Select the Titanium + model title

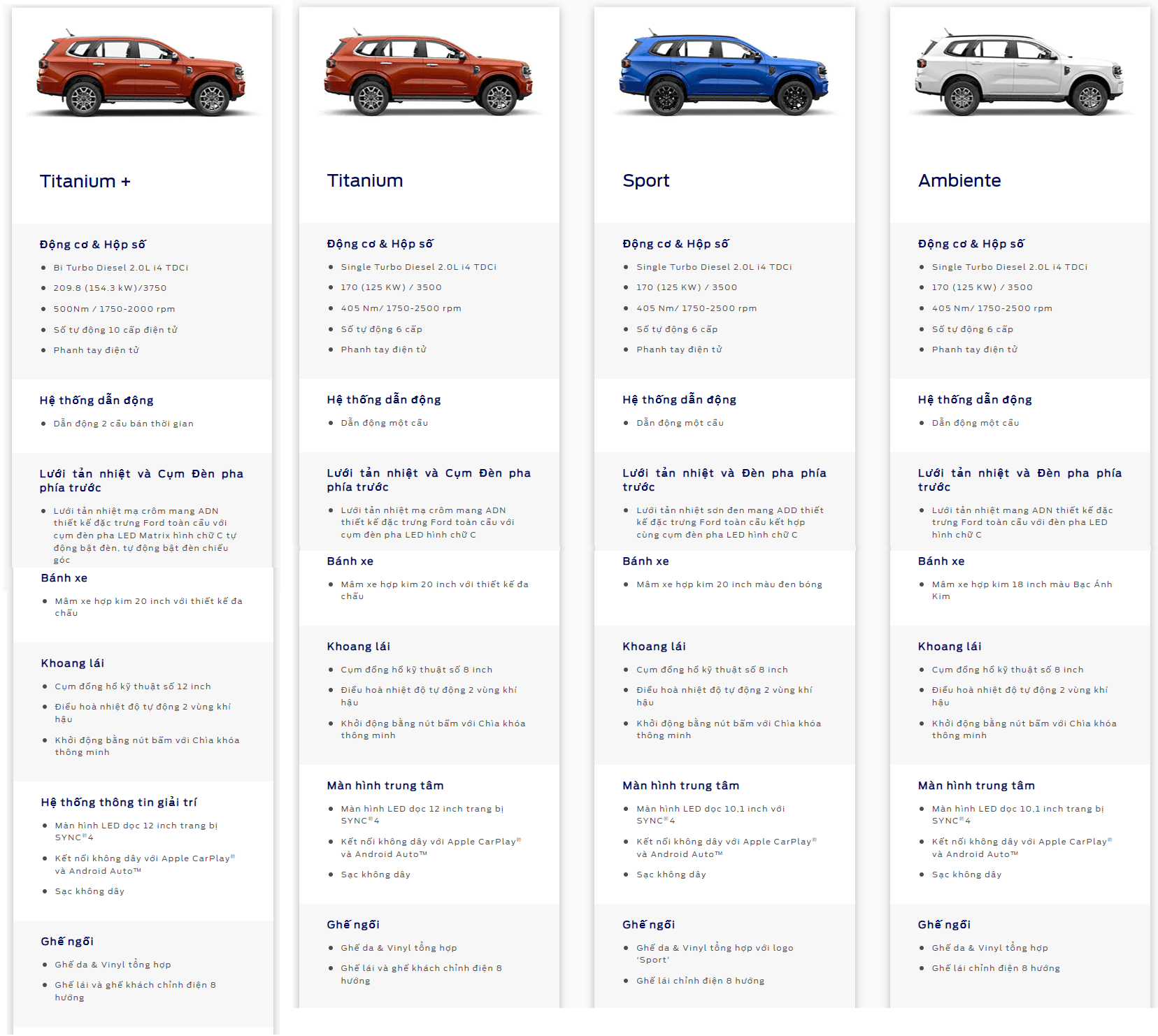85,182
